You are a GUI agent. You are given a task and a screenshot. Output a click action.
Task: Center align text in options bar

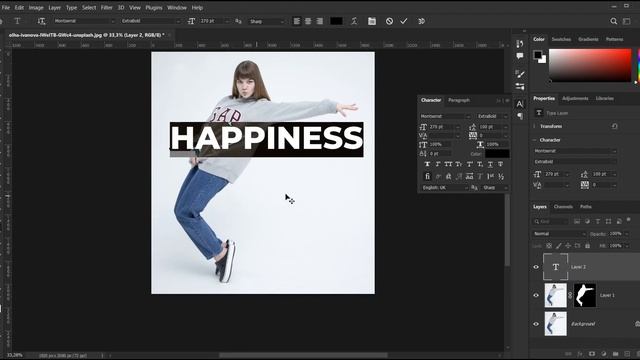[308, 21]
